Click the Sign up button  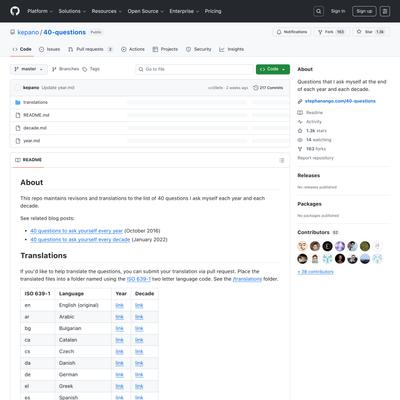tap(364, 11)
